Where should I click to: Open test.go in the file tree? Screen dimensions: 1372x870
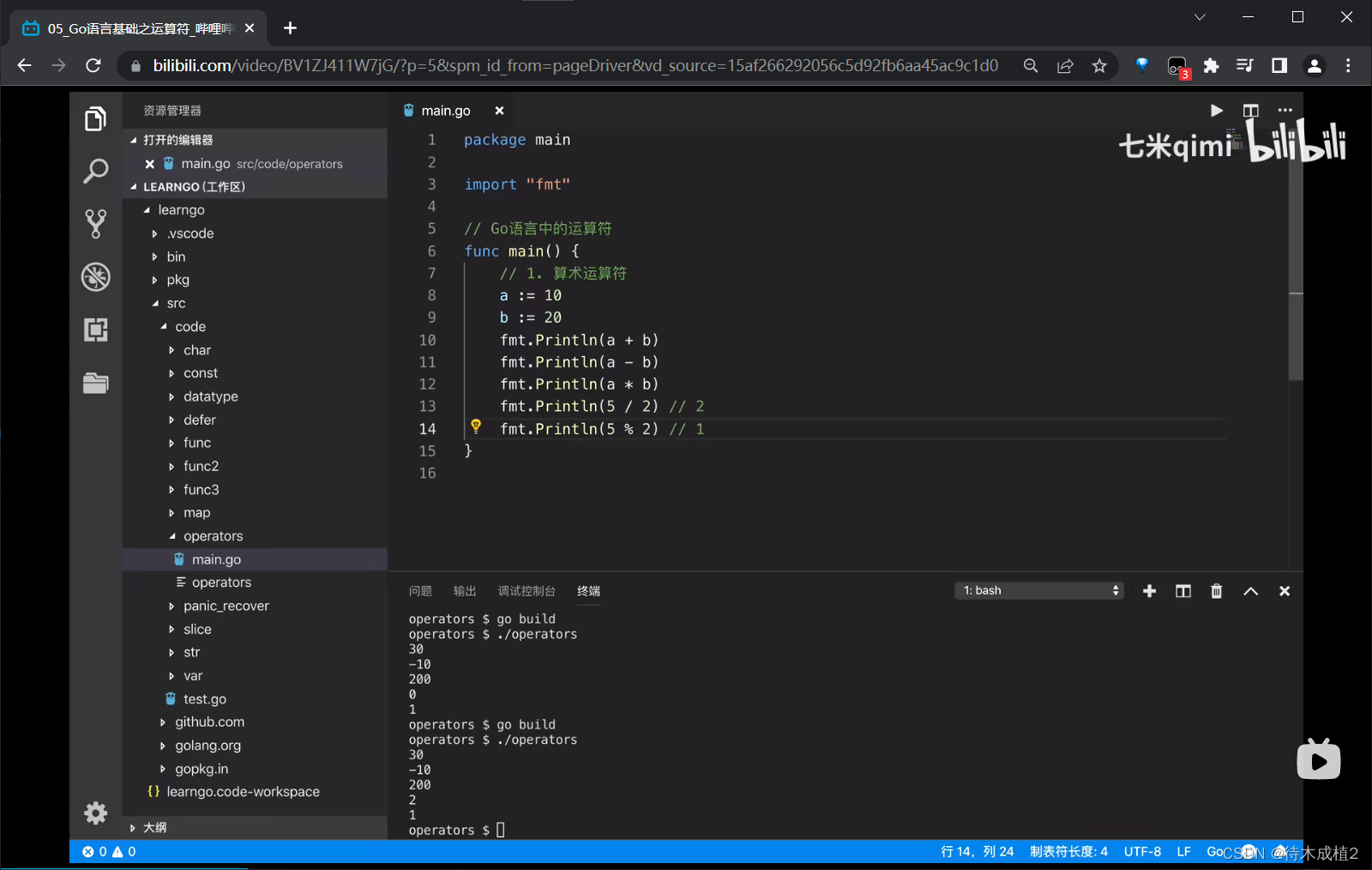[x=205, y=699]
